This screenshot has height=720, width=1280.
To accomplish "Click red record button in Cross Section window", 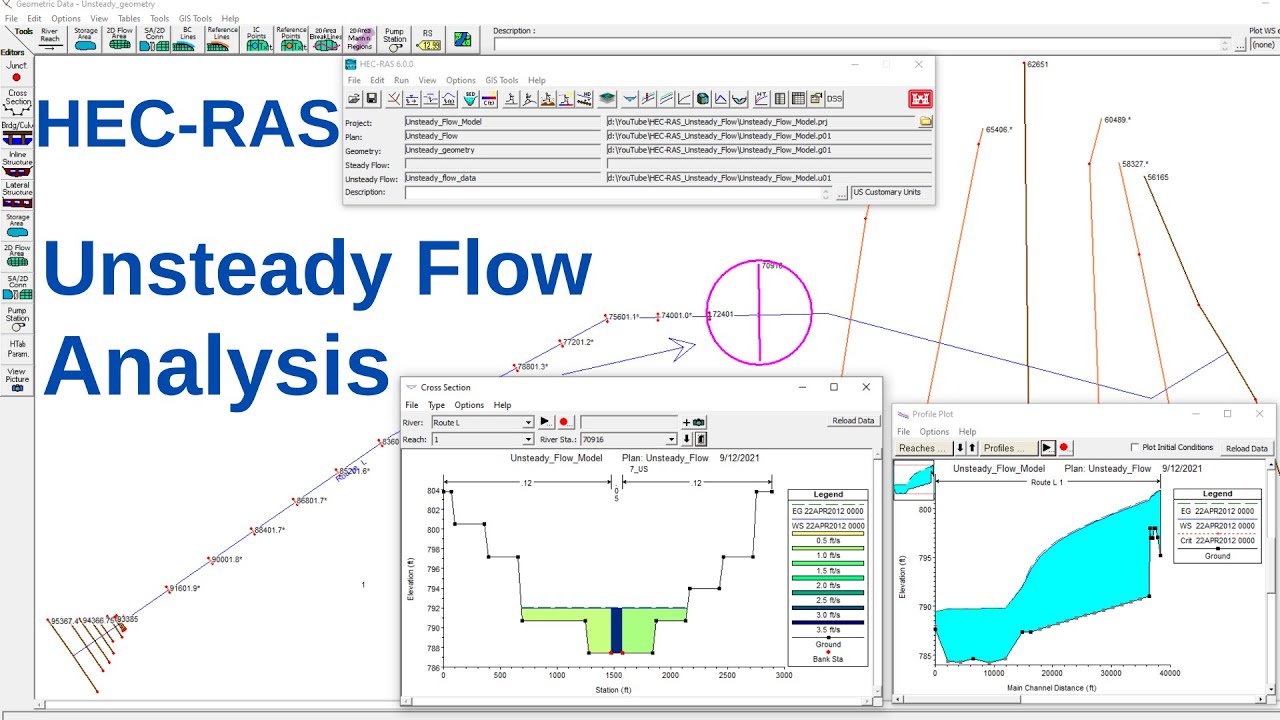I will click(564, 422).
